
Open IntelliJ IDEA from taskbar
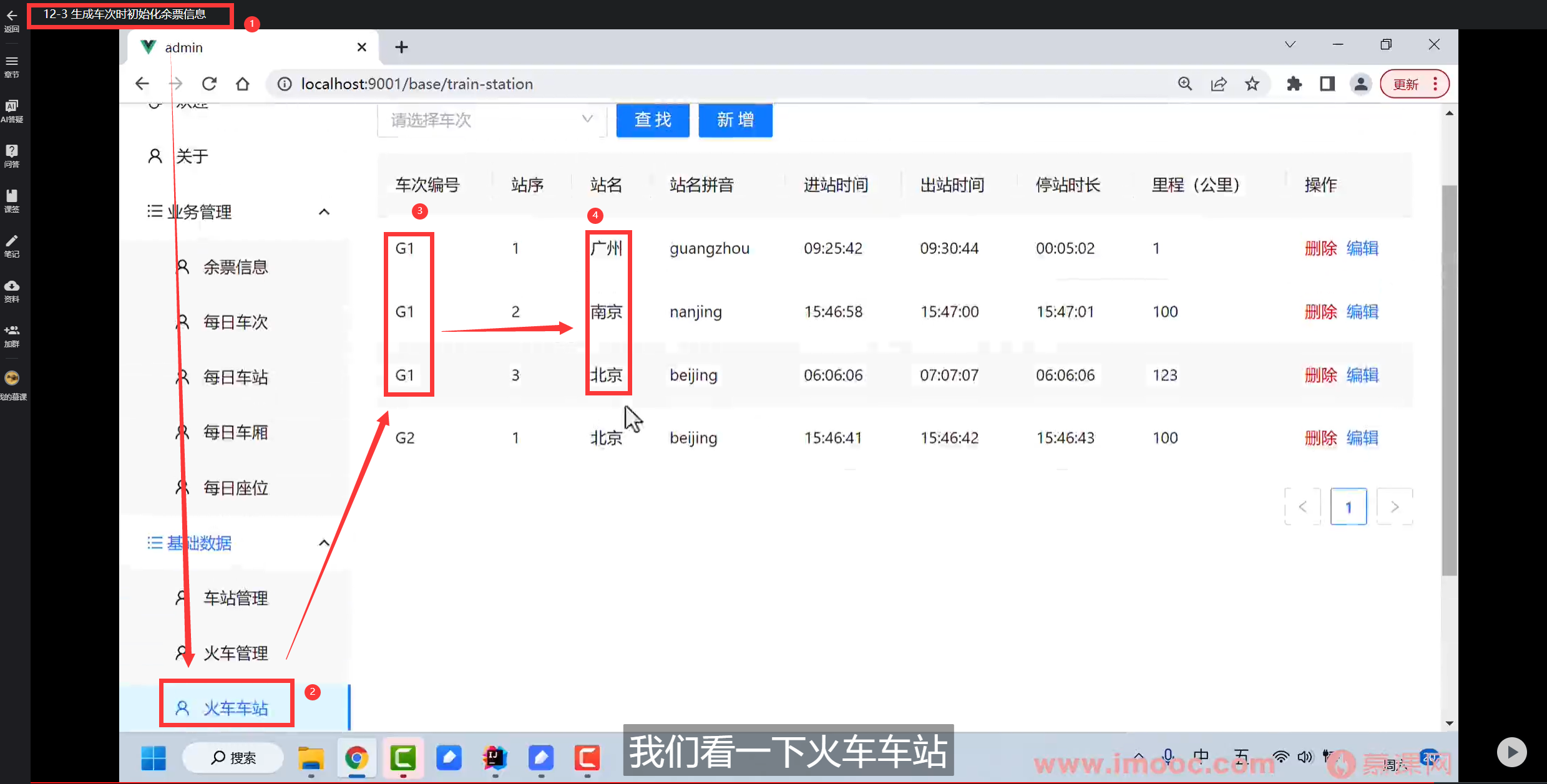[495, 758]
